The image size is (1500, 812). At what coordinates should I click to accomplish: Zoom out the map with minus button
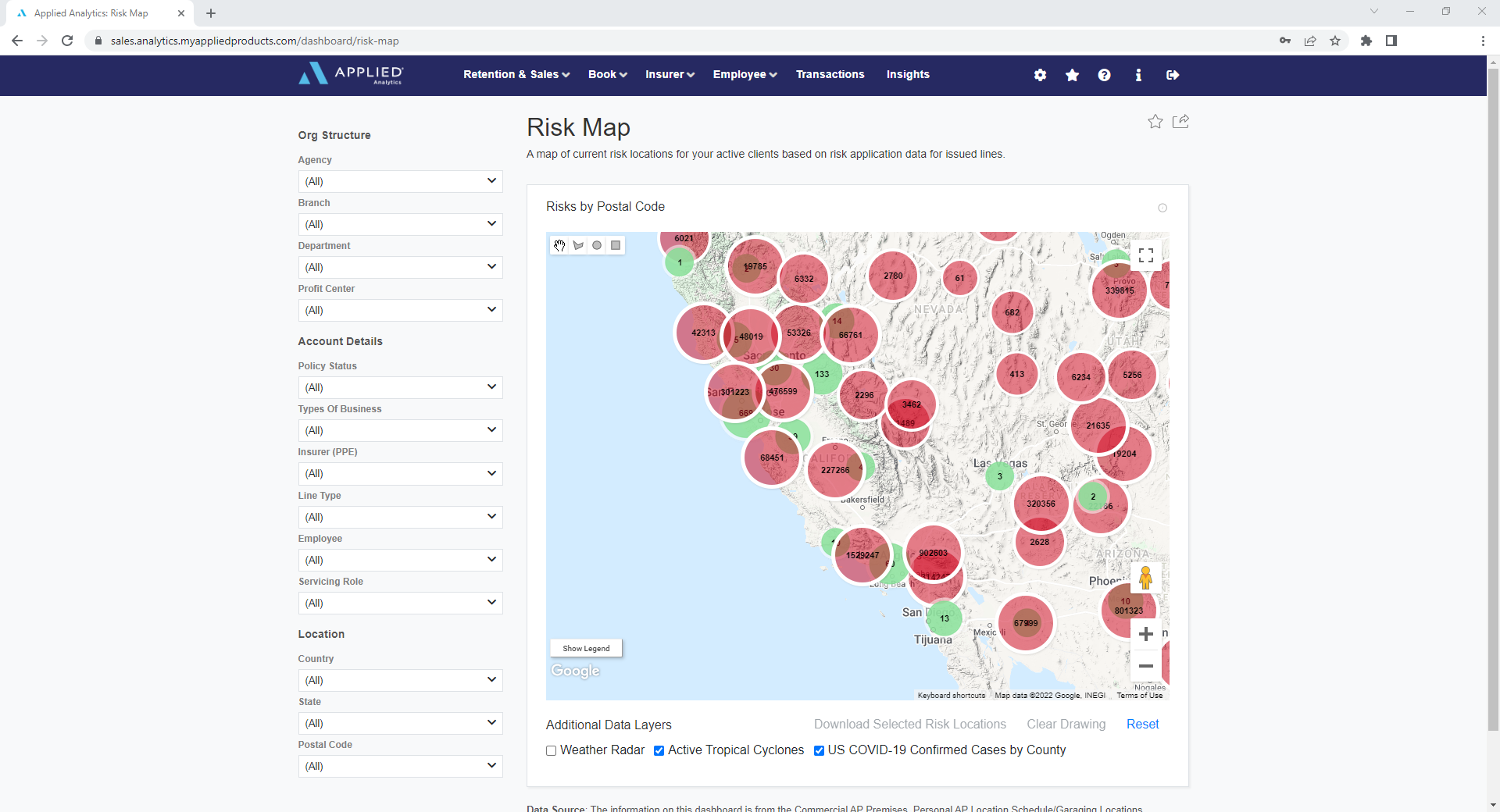pyautogui.click(x=1146, y=666)
